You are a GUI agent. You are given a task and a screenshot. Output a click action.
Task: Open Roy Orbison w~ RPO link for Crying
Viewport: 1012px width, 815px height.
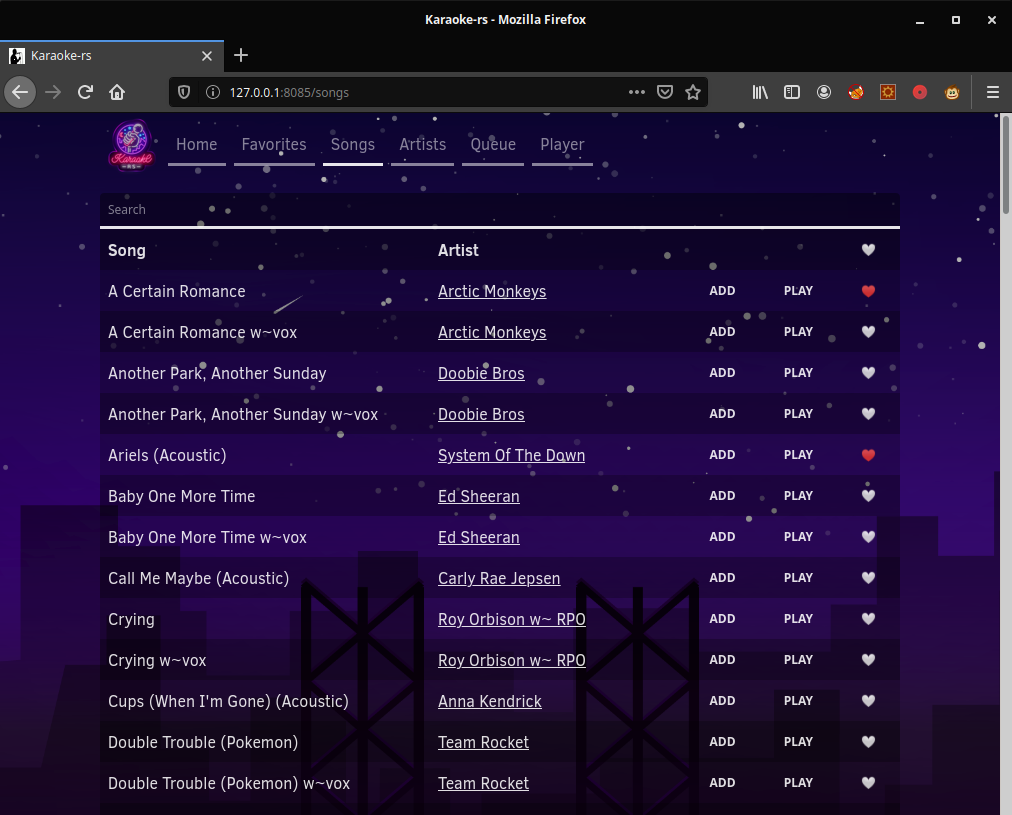pos(512,619)
